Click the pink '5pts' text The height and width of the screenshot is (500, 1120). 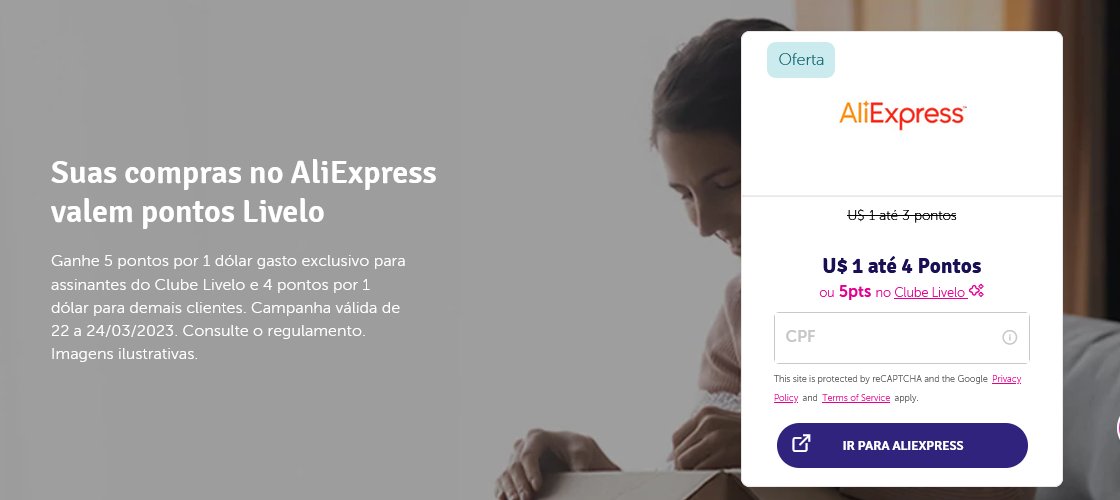point(855,291)
